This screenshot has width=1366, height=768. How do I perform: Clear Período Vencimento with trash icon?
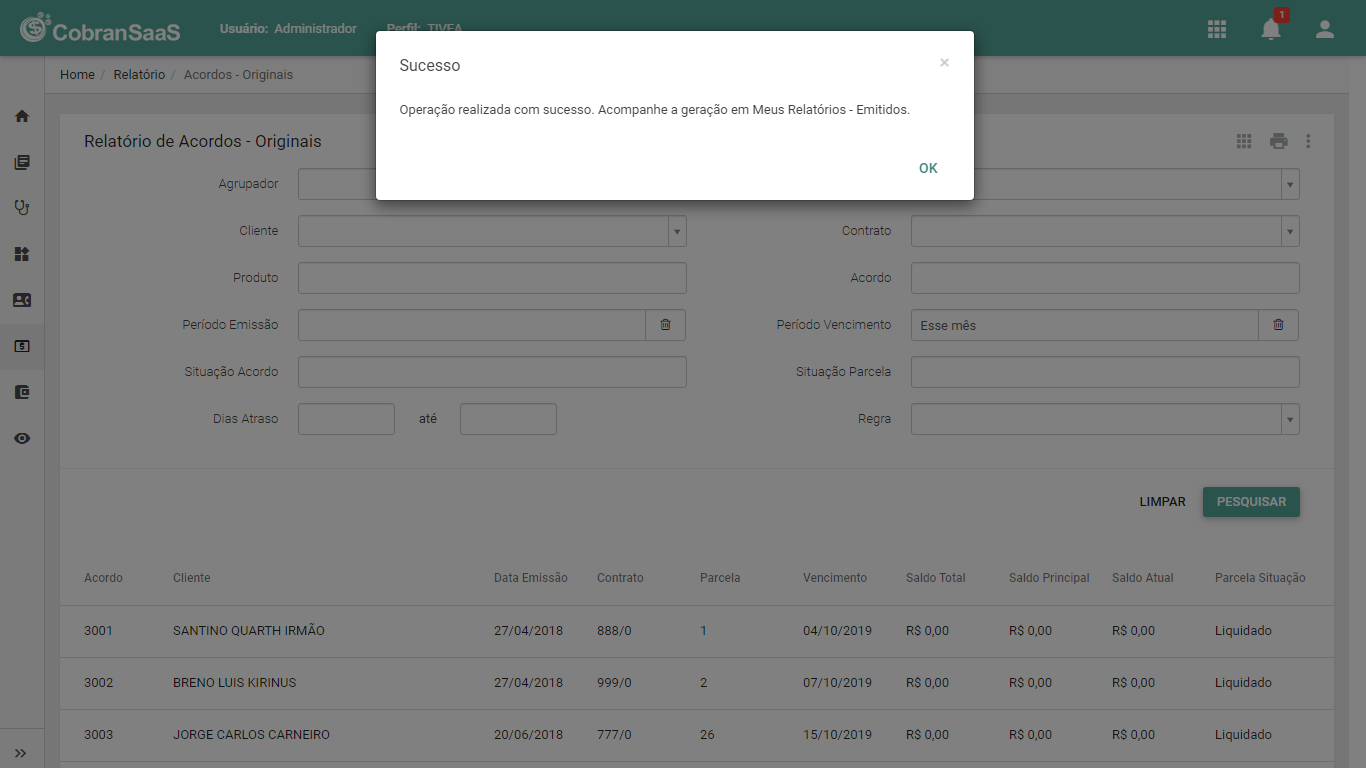[1279, 325]
